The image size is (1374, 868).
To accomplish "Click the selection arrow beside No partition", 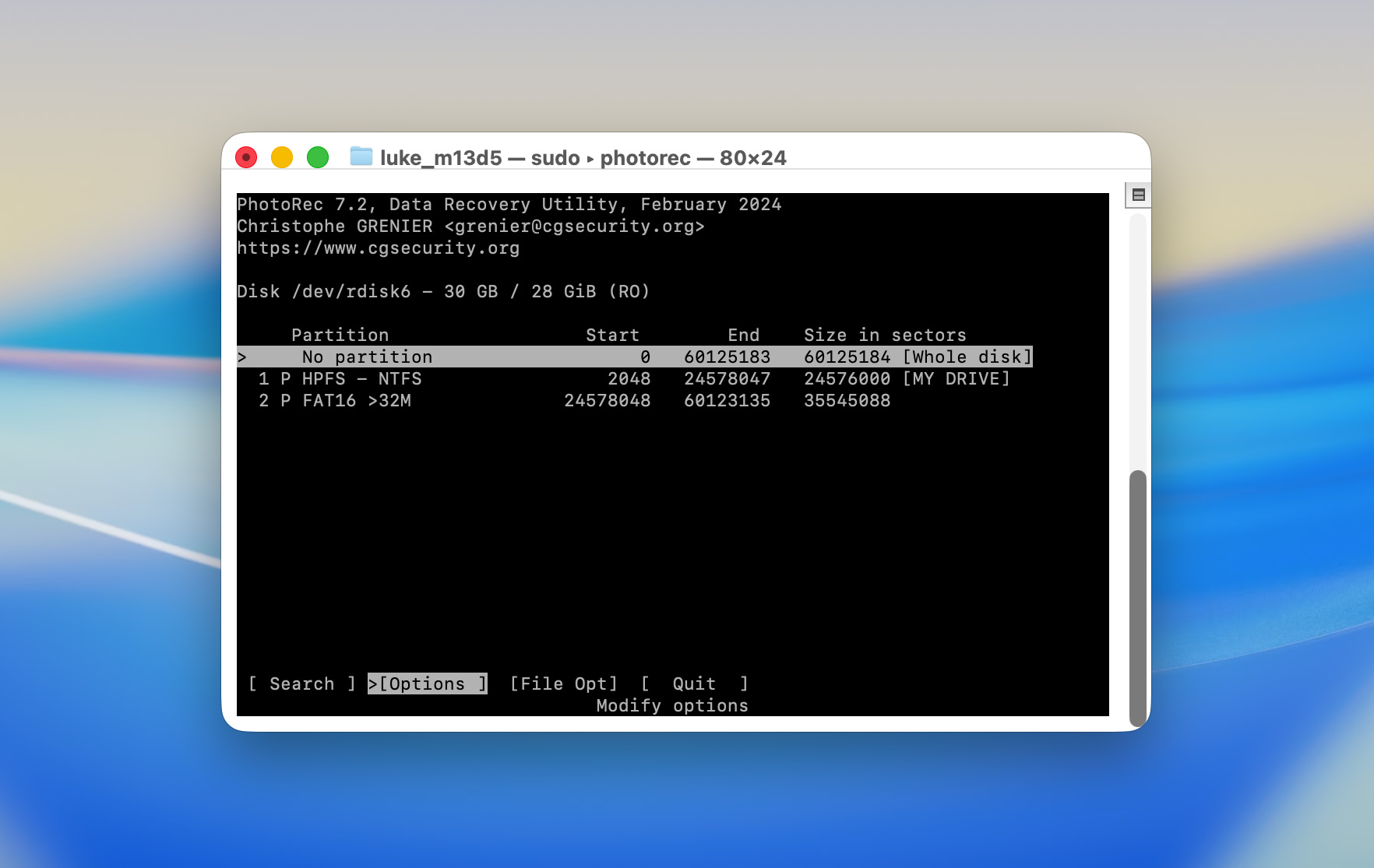I will (242, 357).
